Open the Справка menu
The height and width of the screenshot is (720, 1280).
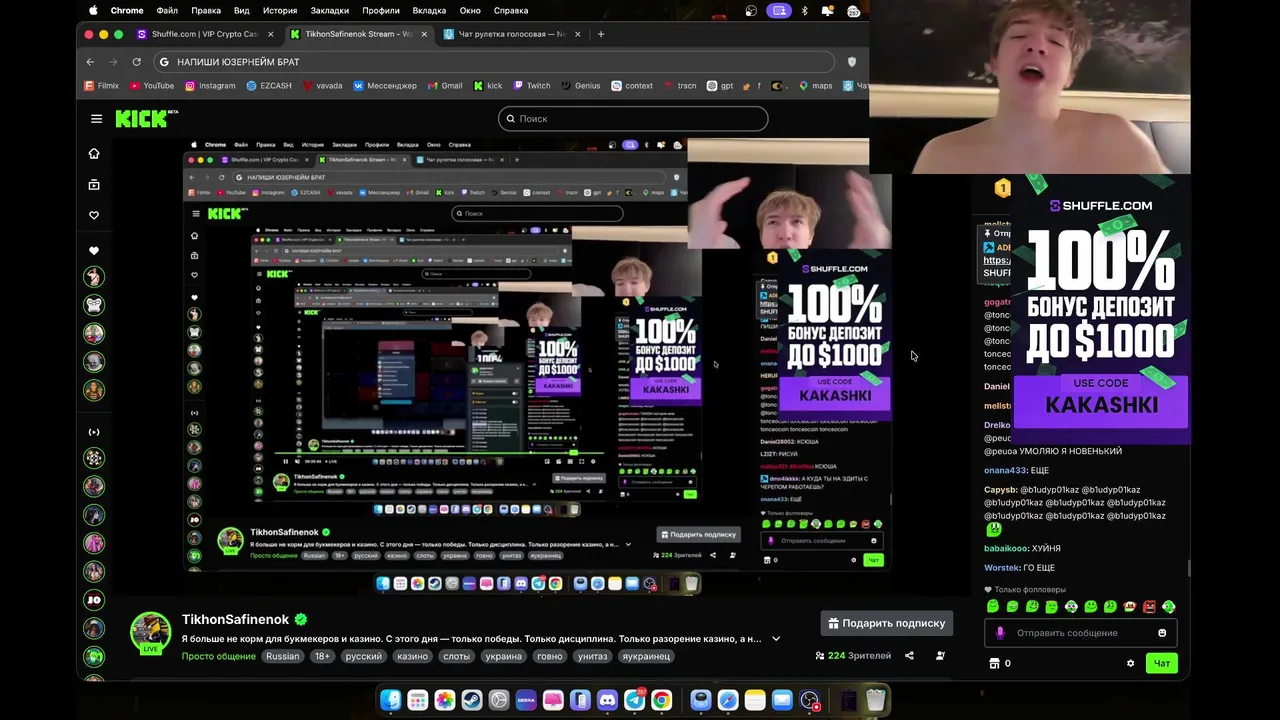tap(511, 10)
